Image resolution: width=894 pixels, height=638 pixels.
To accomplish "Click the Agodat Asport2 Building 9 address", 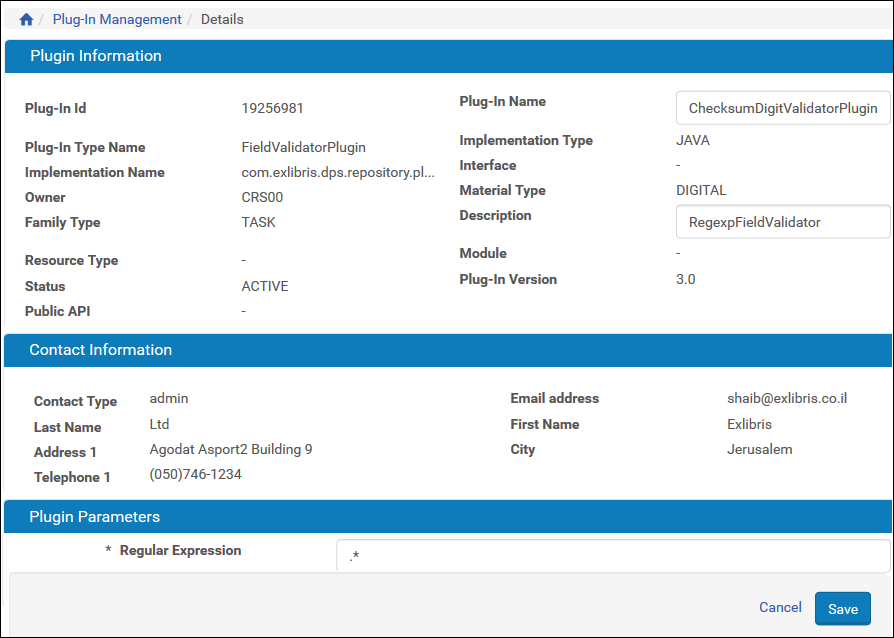I will tap(231, 449).
